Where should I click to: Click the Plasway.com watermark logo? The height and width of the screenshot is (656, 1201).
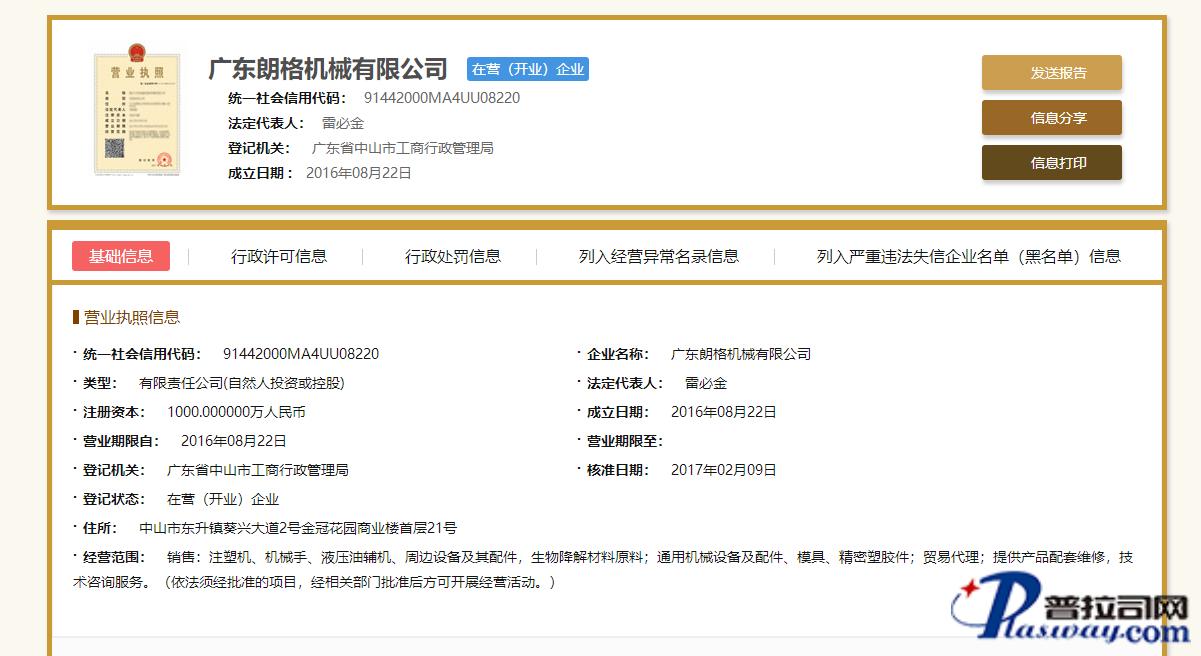1070,612
